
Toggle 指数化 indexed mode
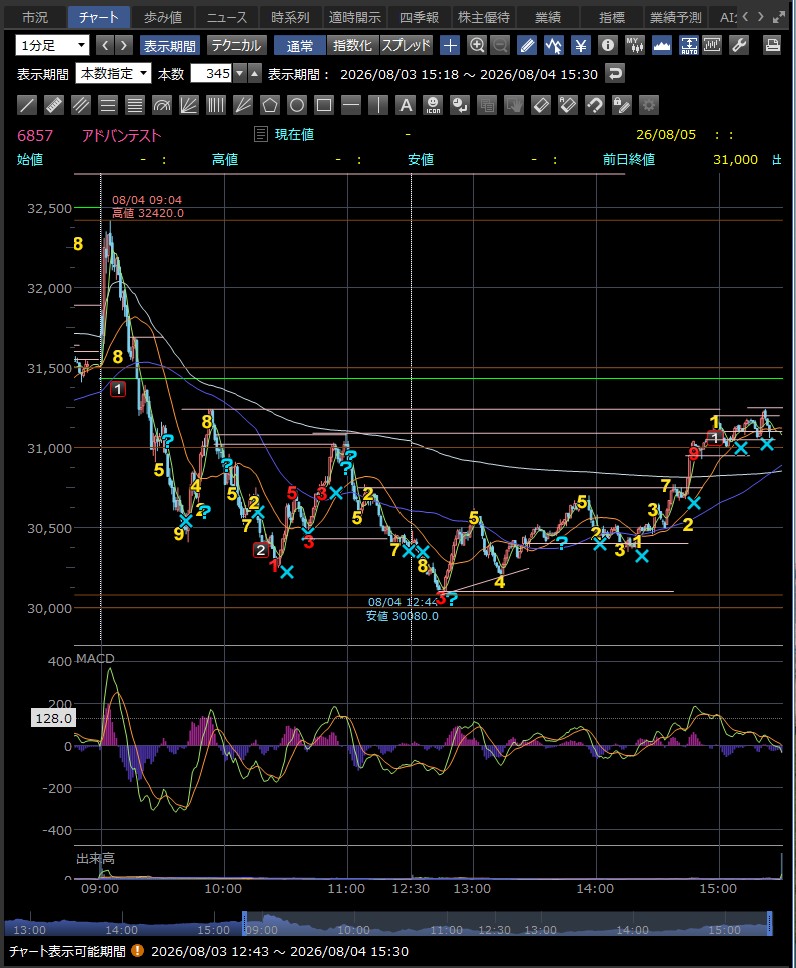pos(353,46)
